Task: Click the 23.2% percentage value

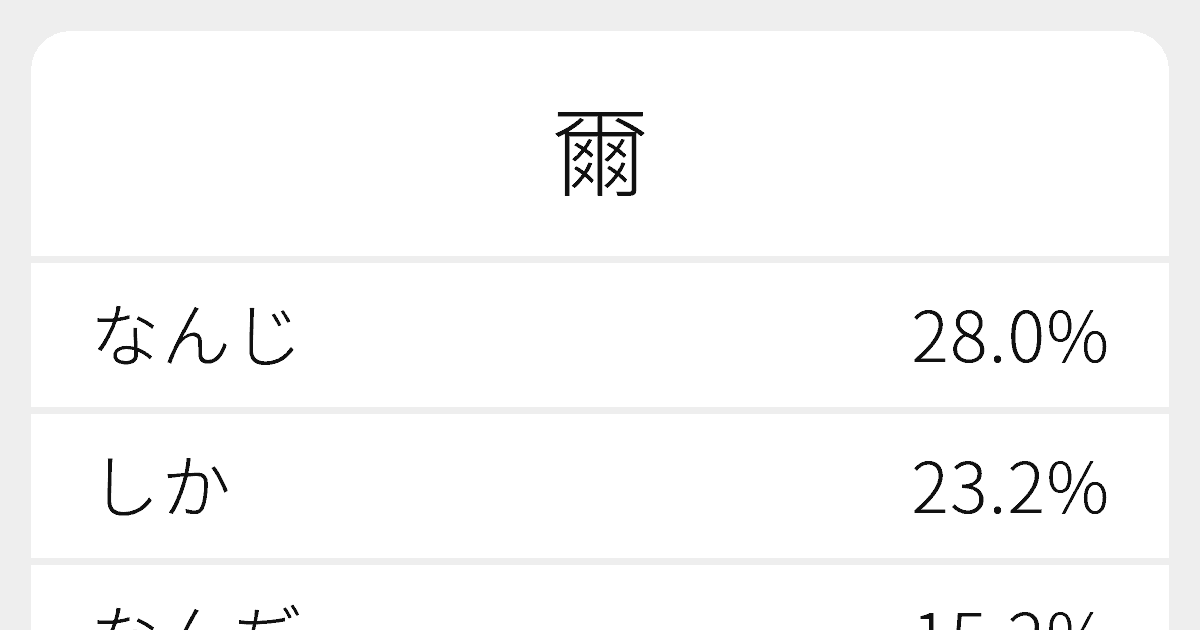Action: tap(1010, 489)
